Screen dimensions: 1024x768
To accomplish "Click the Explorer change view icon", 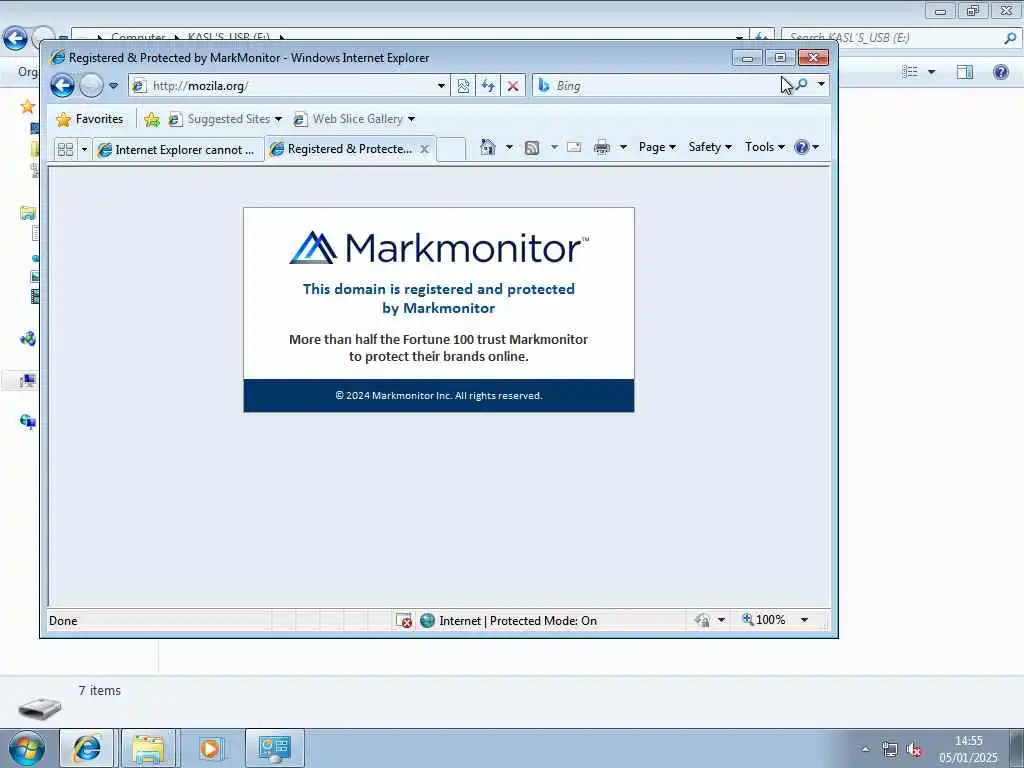I will (x=910, y=72).
